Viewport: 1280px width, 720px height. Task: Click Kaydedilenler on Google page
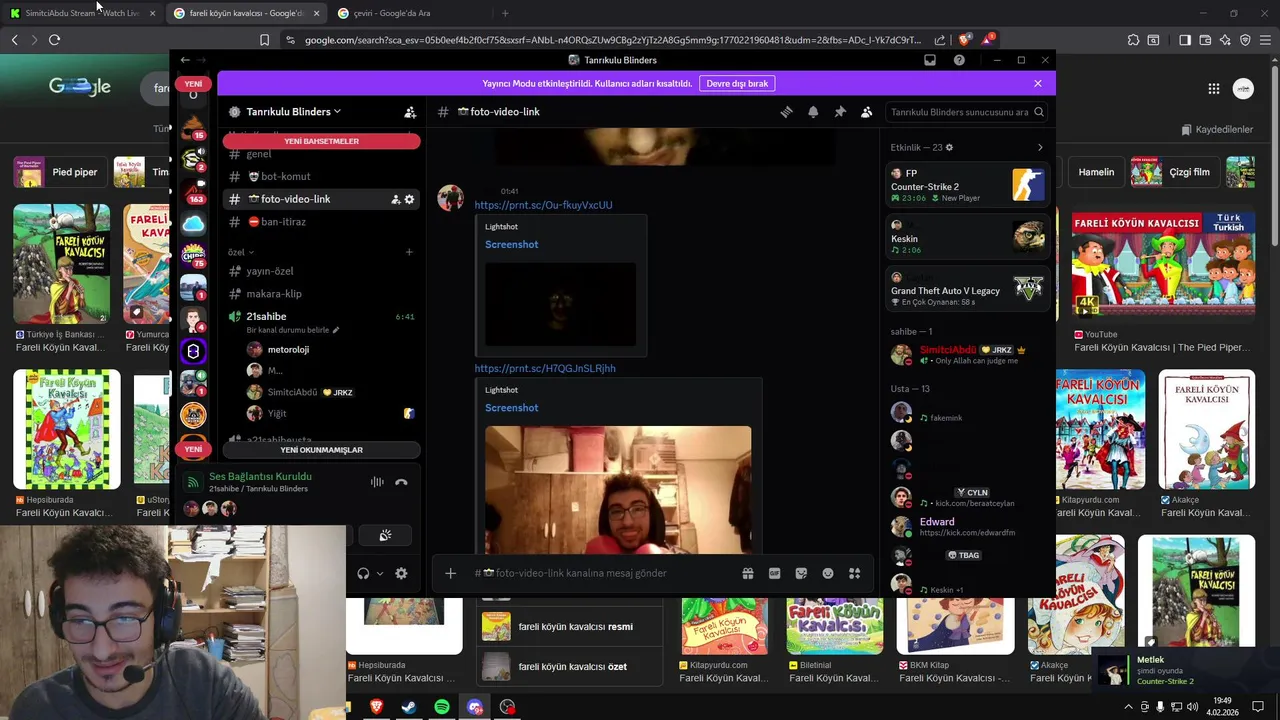1217,130
